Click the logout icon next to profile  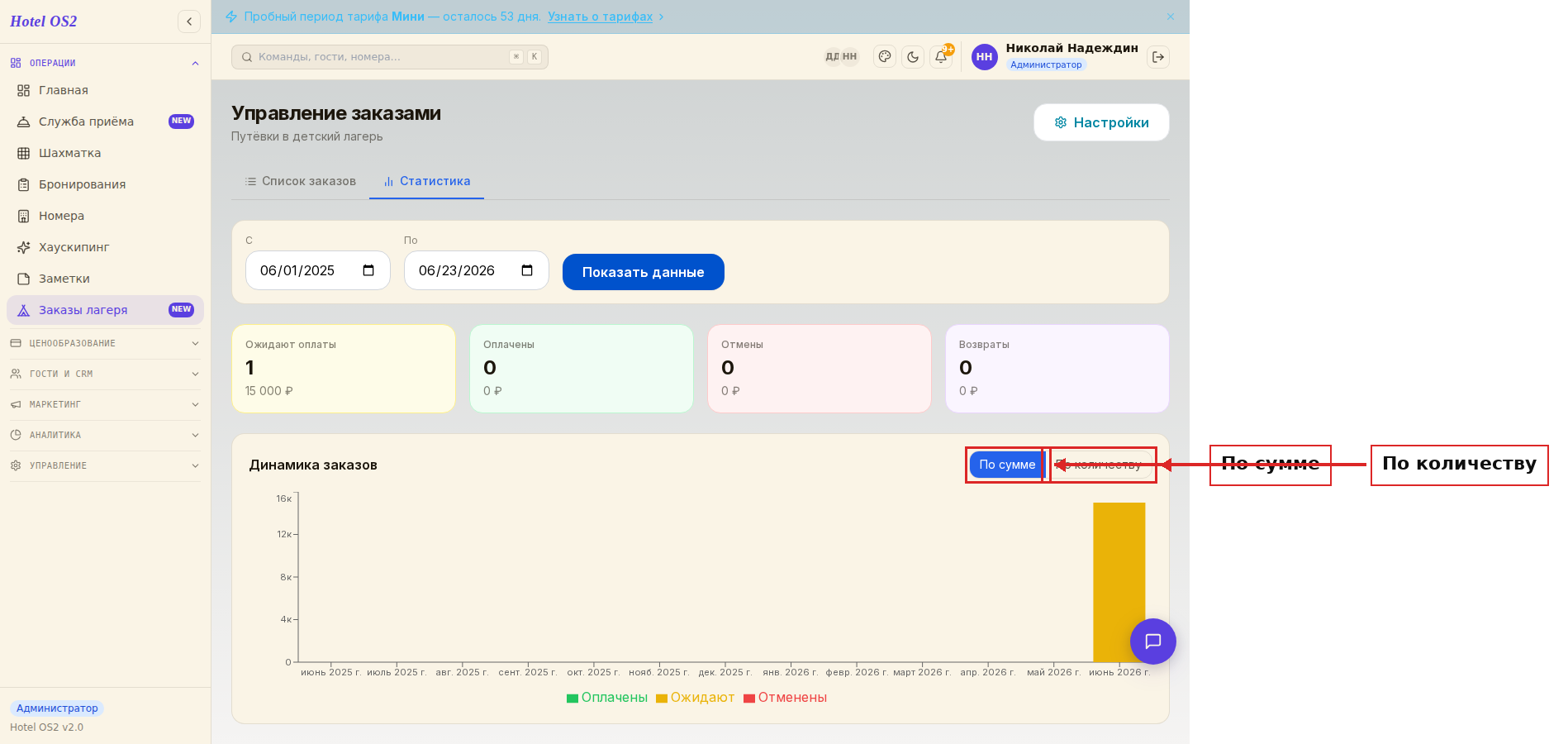(1158, 57)
